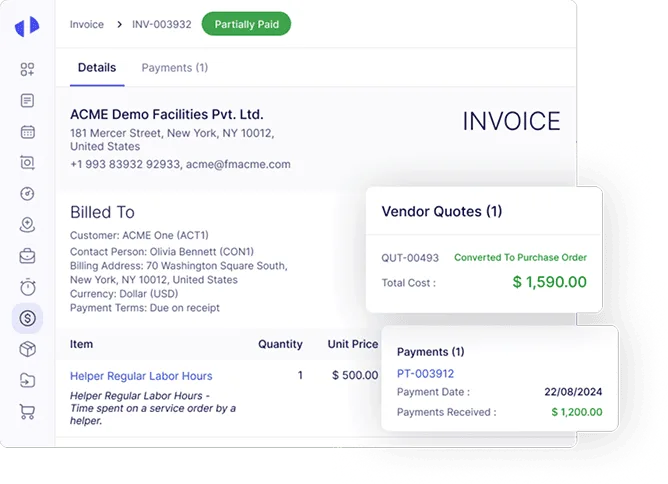Open the folder import arrow sidebar icon
This screenshot has height=484, width=668.
(x=27, y=380)
